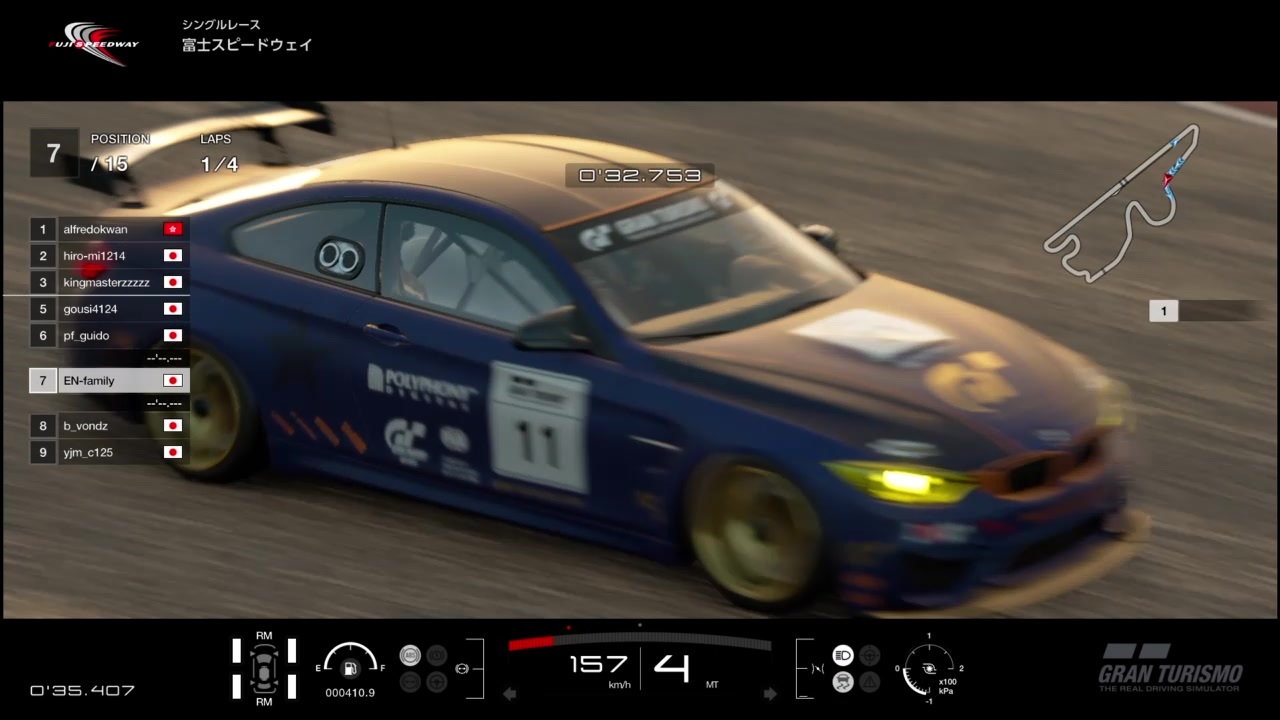Screen dimensions: 1280x720
Task: Select driver pf_guido in the leaderboard
Action: pyautogui.click(x=86, y=335)
